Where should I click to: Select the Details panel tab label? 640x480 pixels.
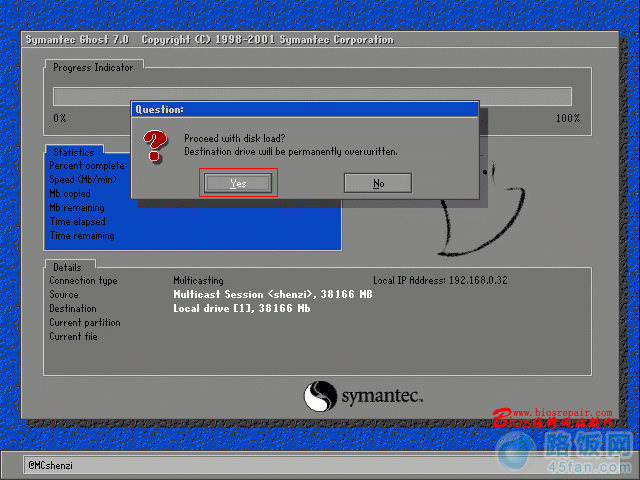click(x=68, y=267)
